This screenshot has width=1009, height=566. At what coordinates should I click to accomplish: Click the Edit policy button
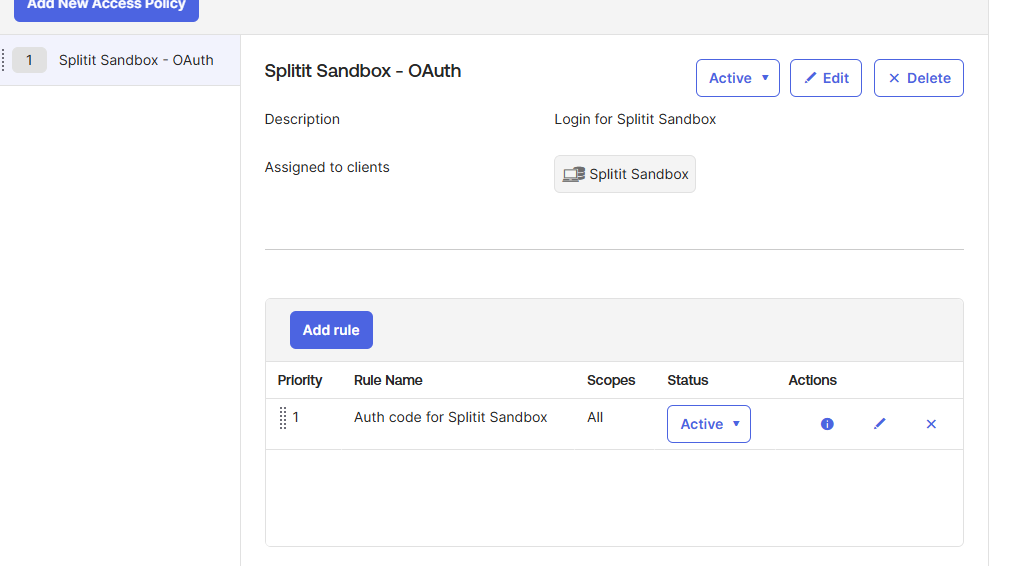pos(826,78)
